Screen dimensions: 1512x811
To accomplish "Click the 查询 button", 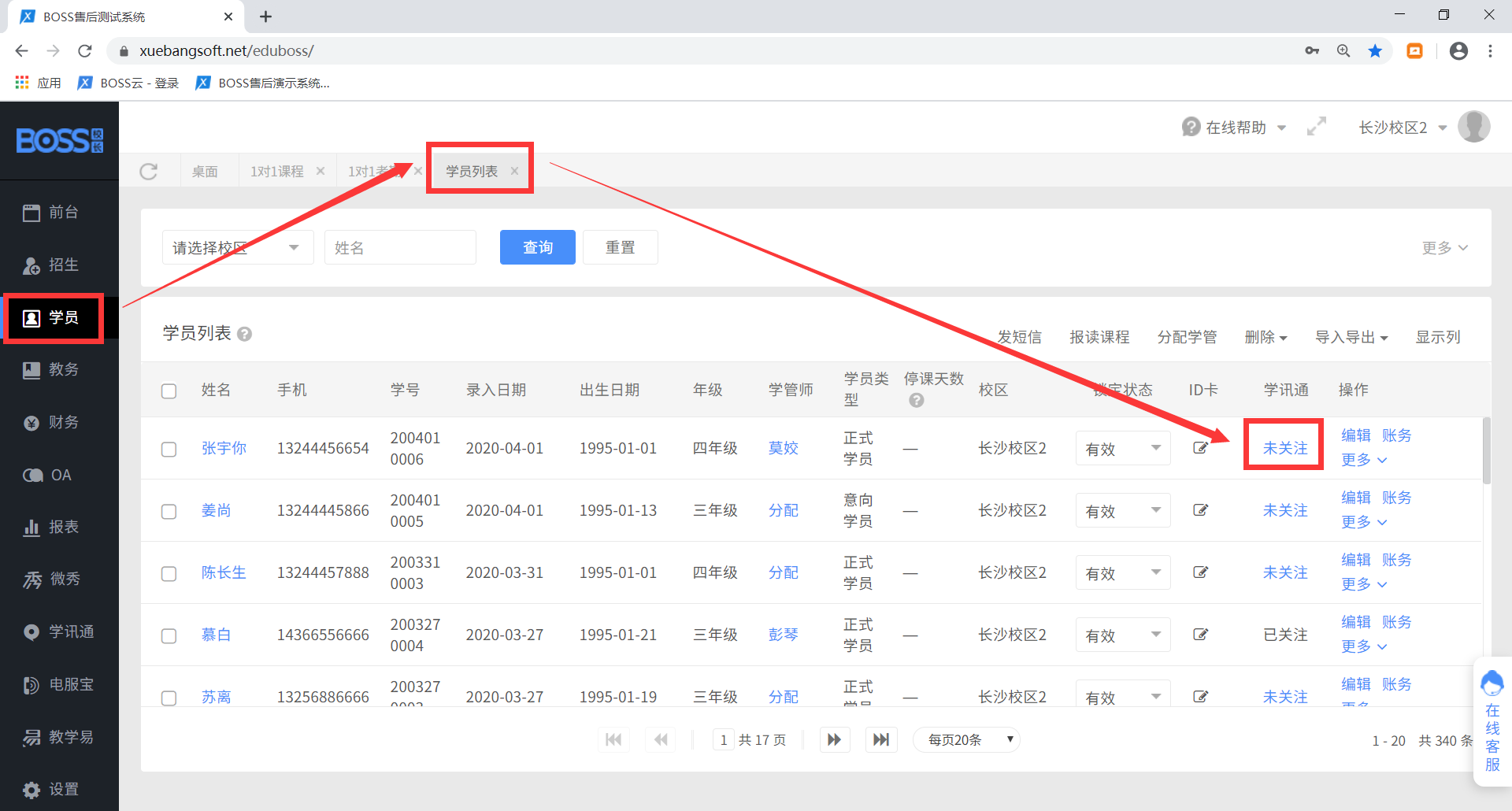I will point(538,248).
